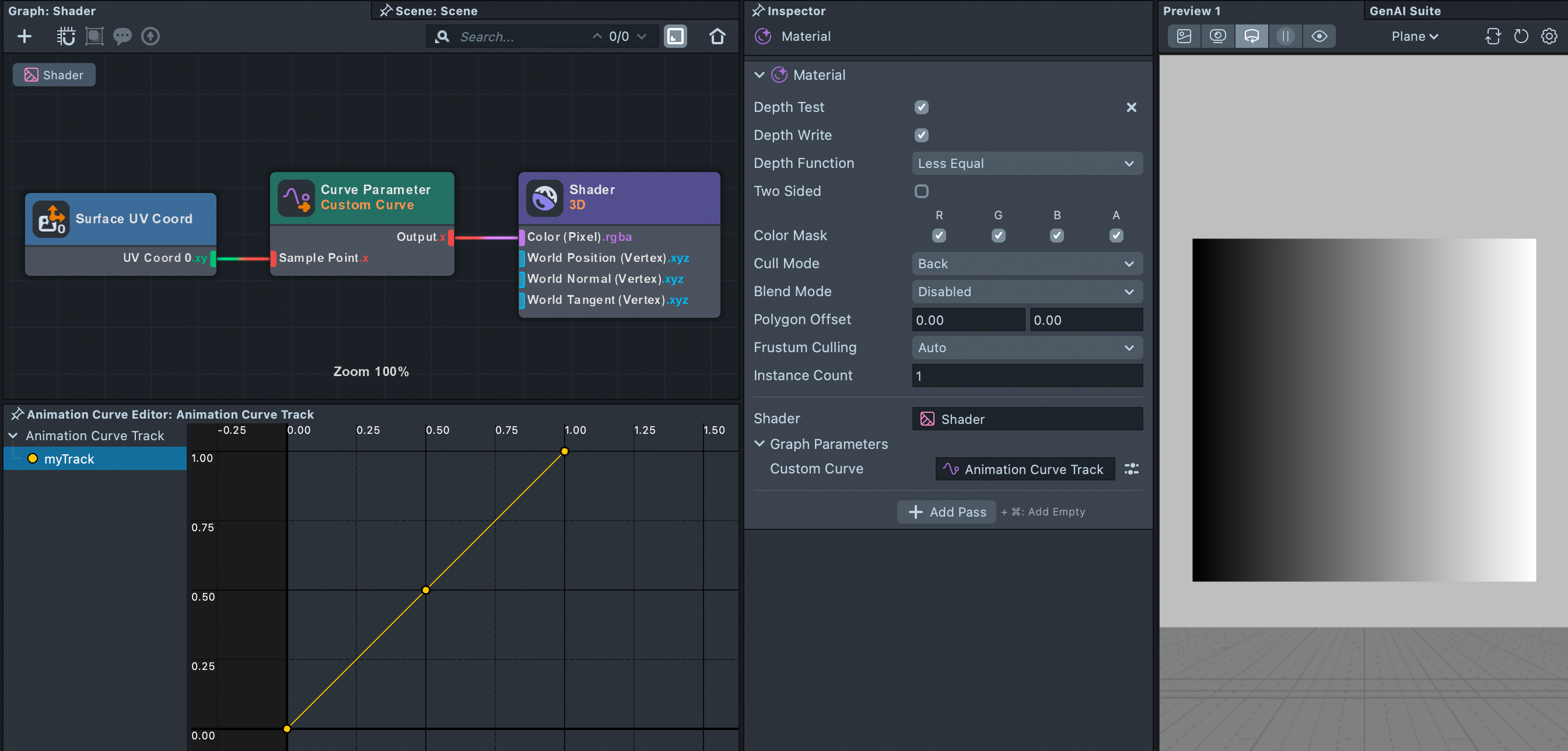The image size is (1568, 751).
Task: Uncheck the Depth Test checkbox
Action: click(x=922, y=108)
